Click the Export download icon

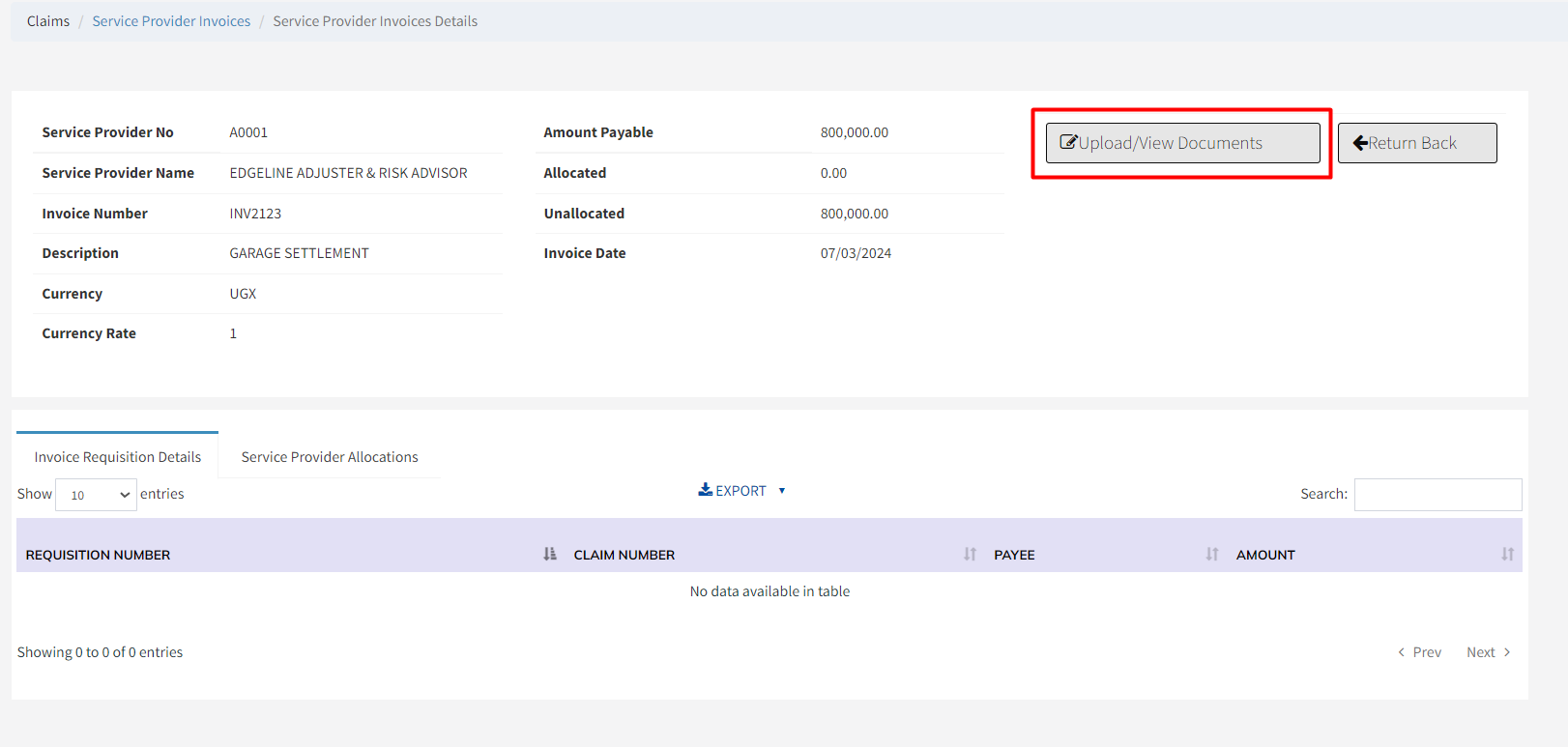(706, 490)
